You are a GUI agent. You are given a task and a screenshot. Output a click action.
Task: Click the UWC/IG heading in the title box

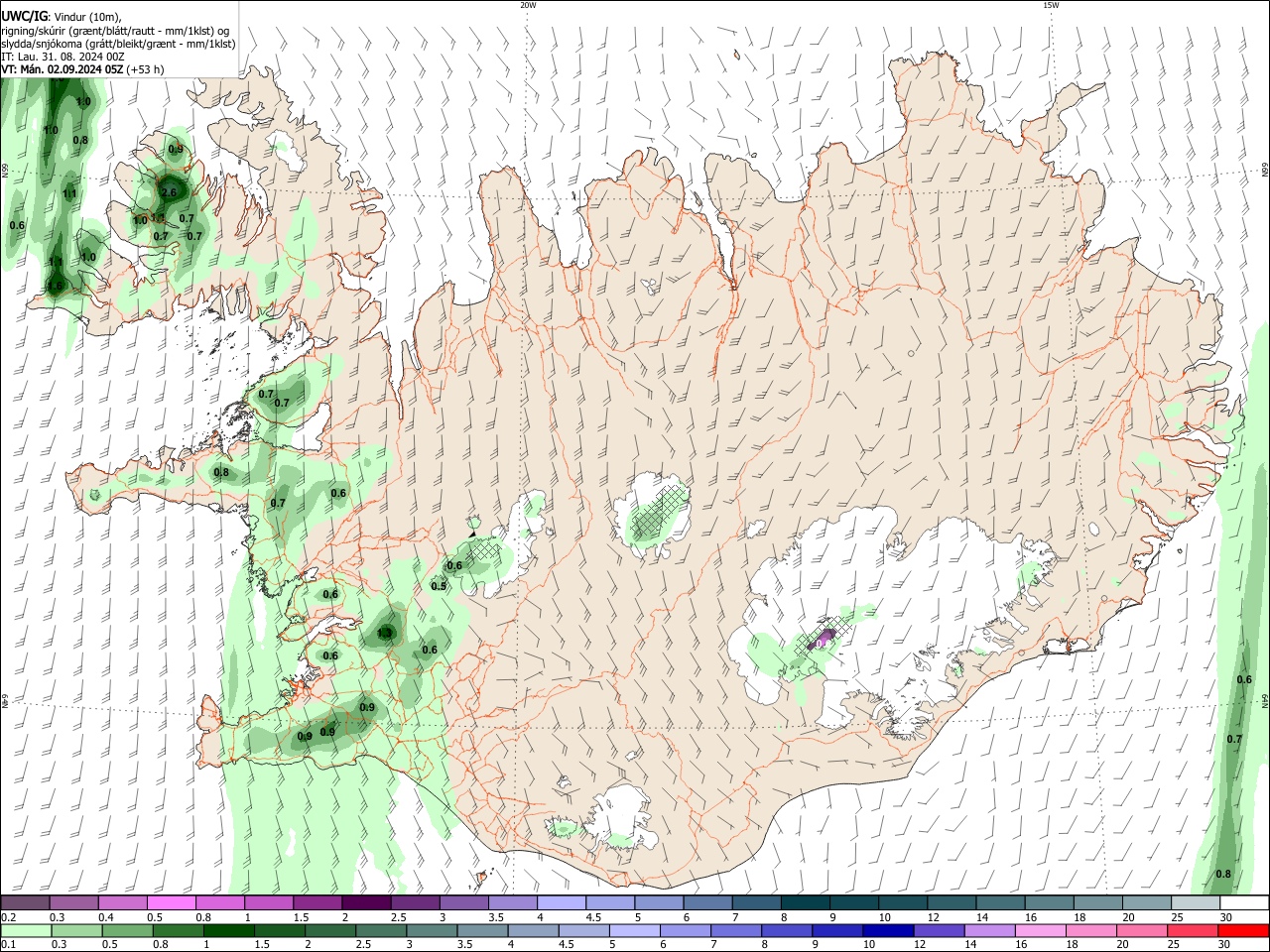coord(24,15)
